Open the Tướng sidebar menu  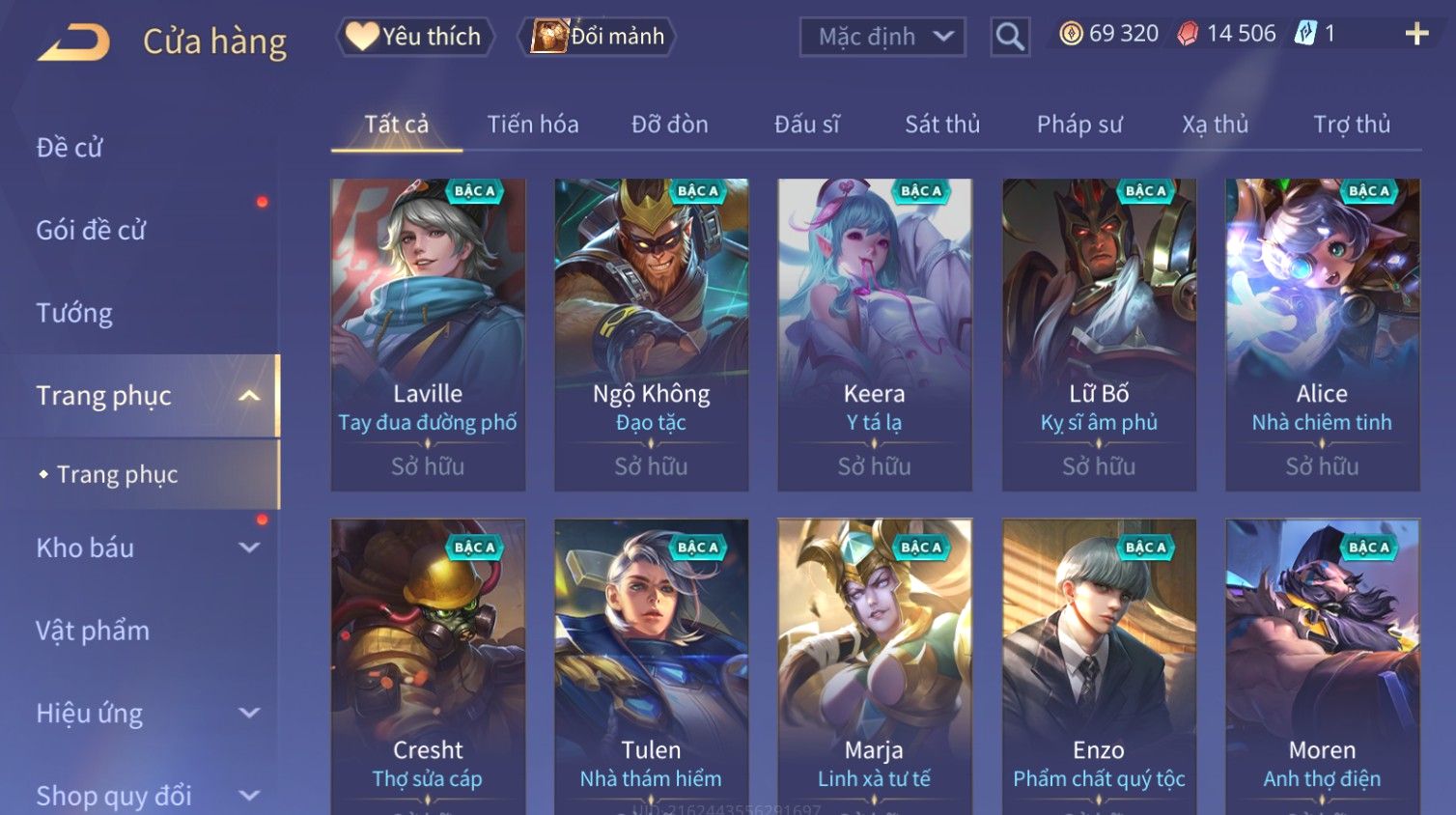[x=74, y=313]
